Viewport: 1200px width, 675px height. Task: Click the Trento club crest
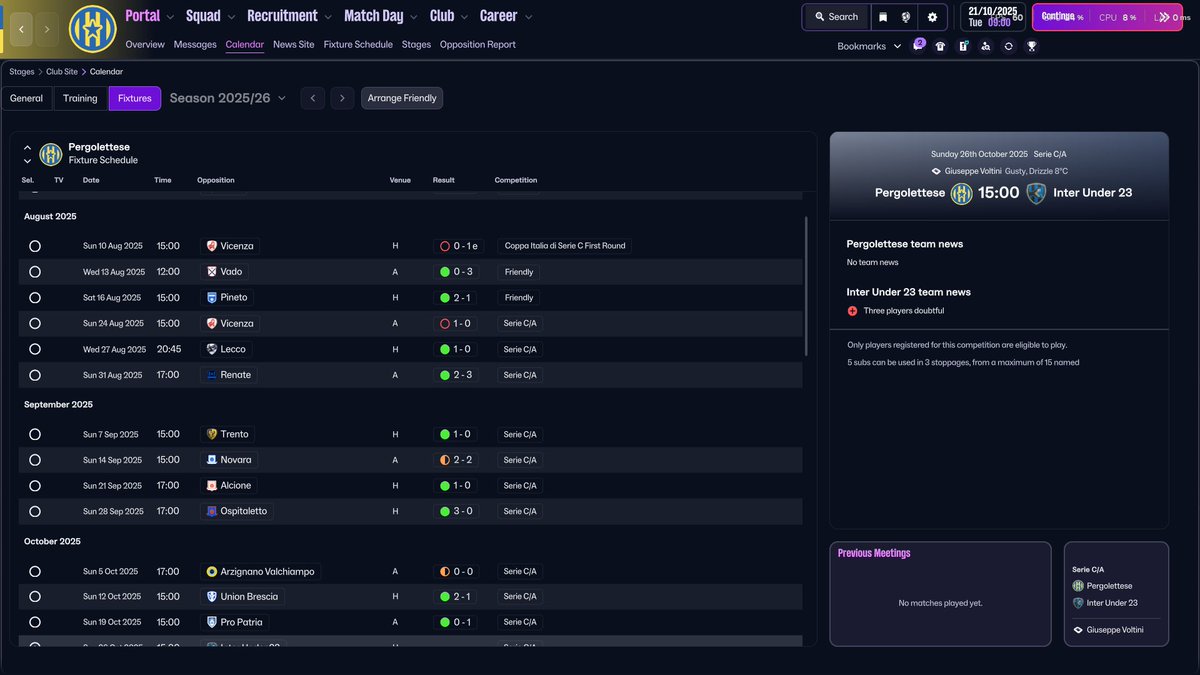(x=212, y=434)
